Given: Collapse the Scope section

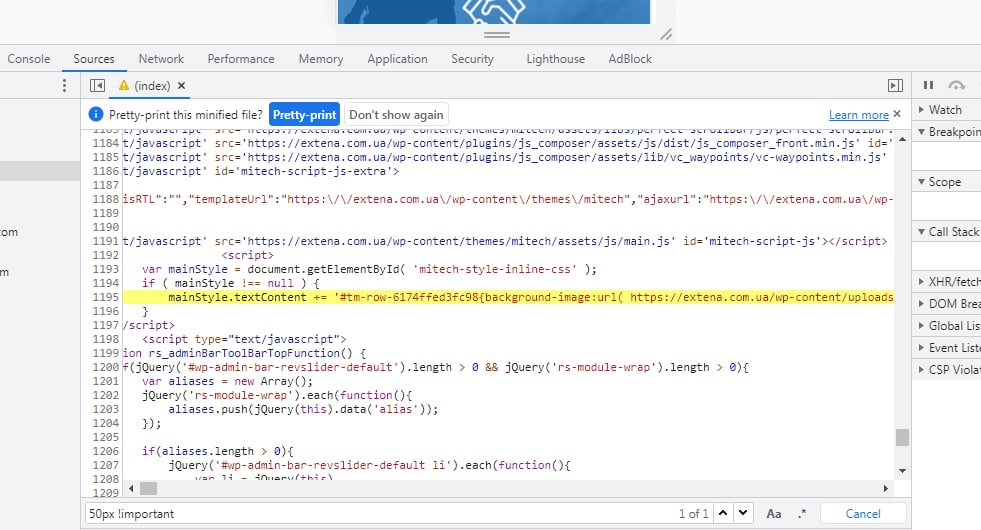Looking at the screenshot, I should tap(947, 181).
